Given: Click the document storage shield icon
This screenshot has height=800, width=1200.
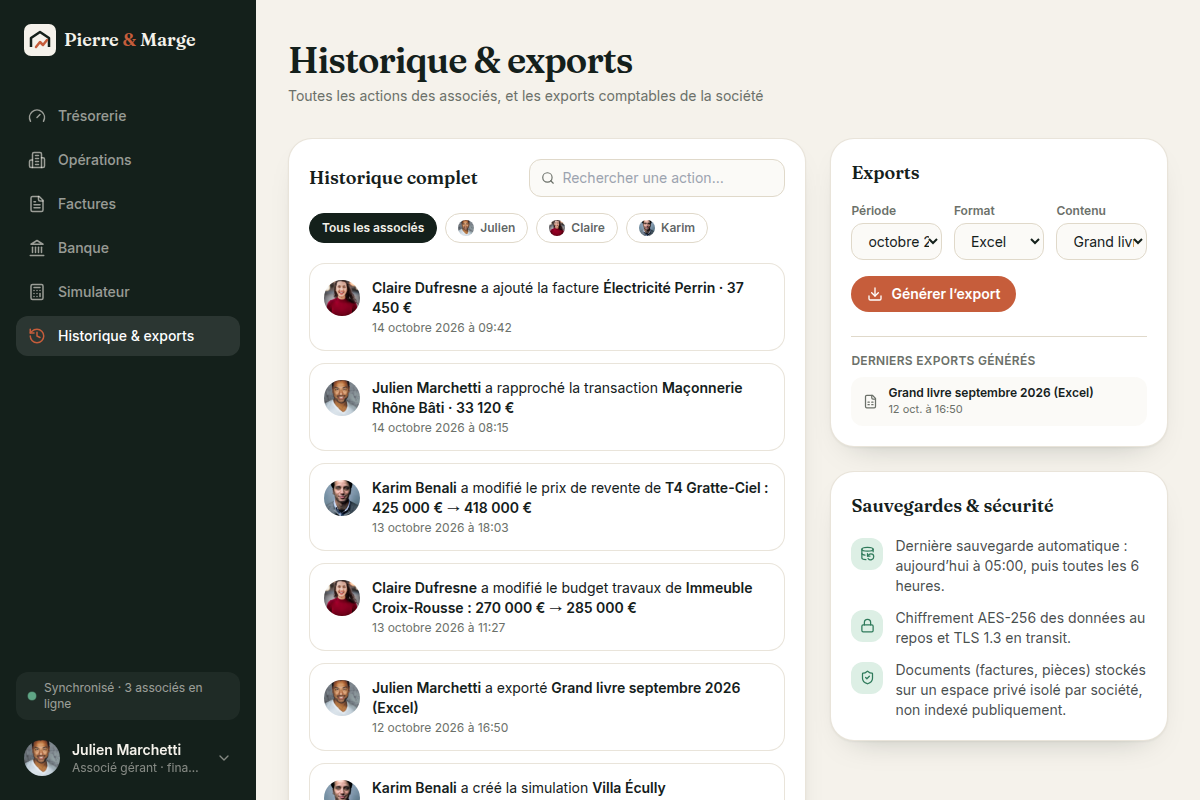Looking at the screenshot, I should 867,678.
